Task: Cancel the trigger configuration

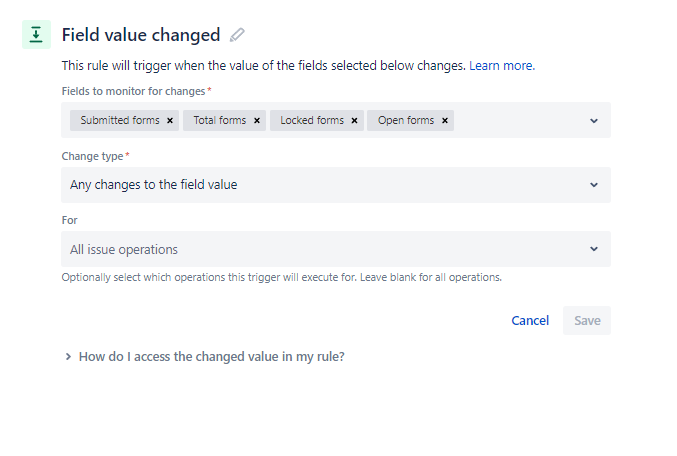Action: 530,320
